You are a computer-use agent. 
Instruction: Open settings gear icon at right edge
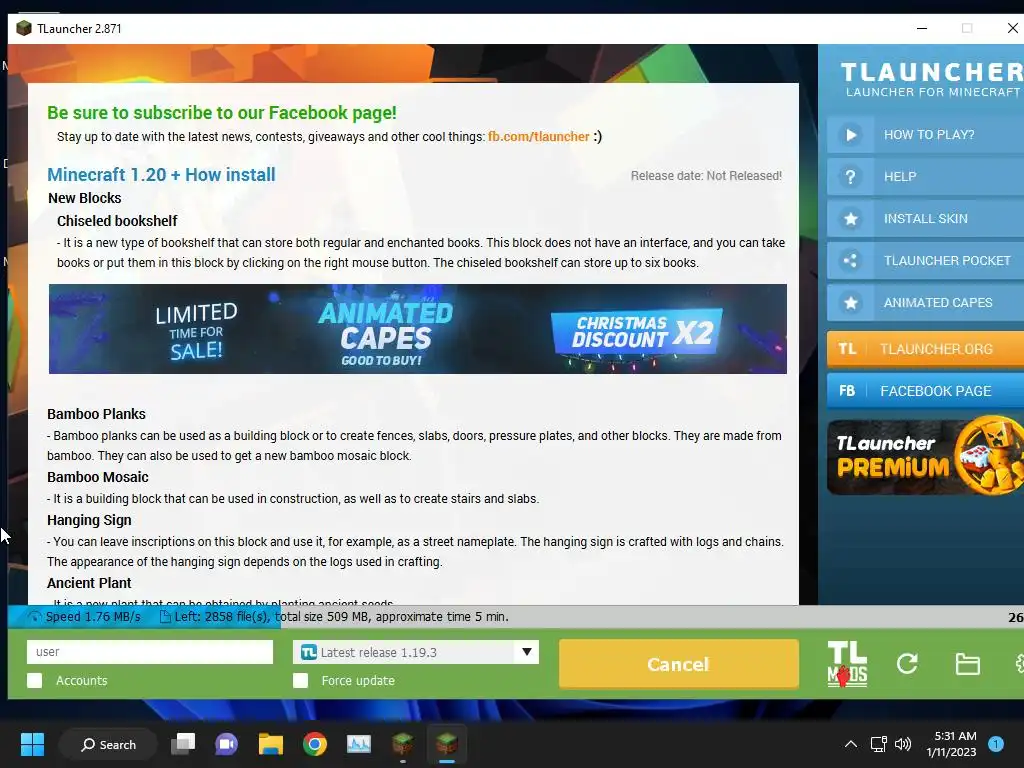1019,664
